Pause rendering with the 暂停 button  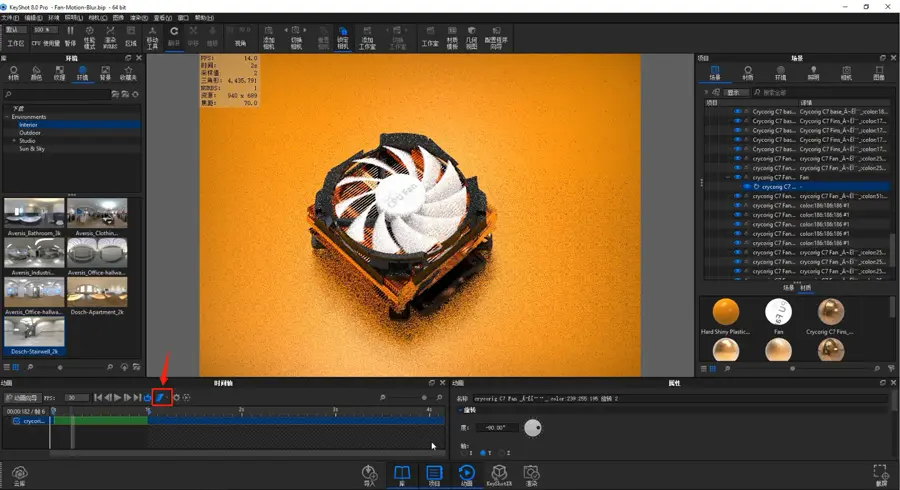pos(70,36)
